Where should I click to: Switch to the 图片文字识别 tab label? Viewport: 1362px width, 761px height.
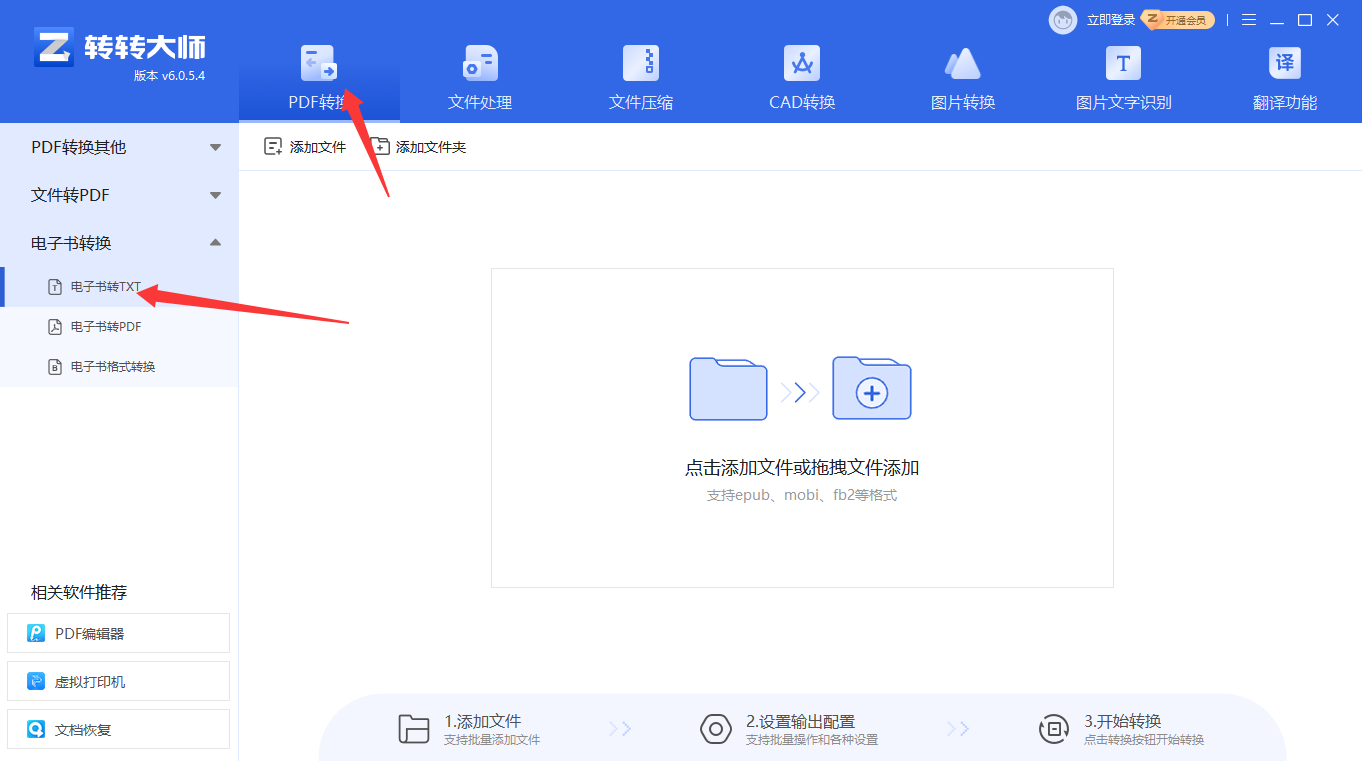coord(1123,102)
